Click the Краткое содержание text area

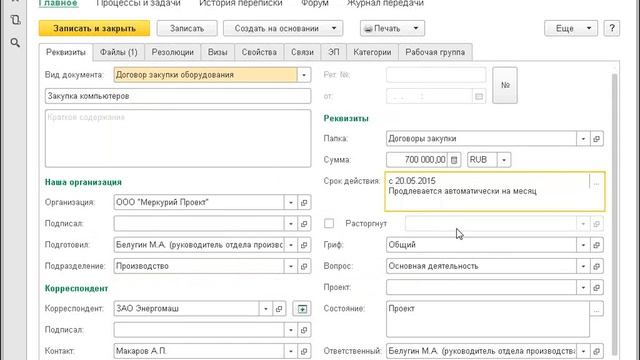point(178,138)
